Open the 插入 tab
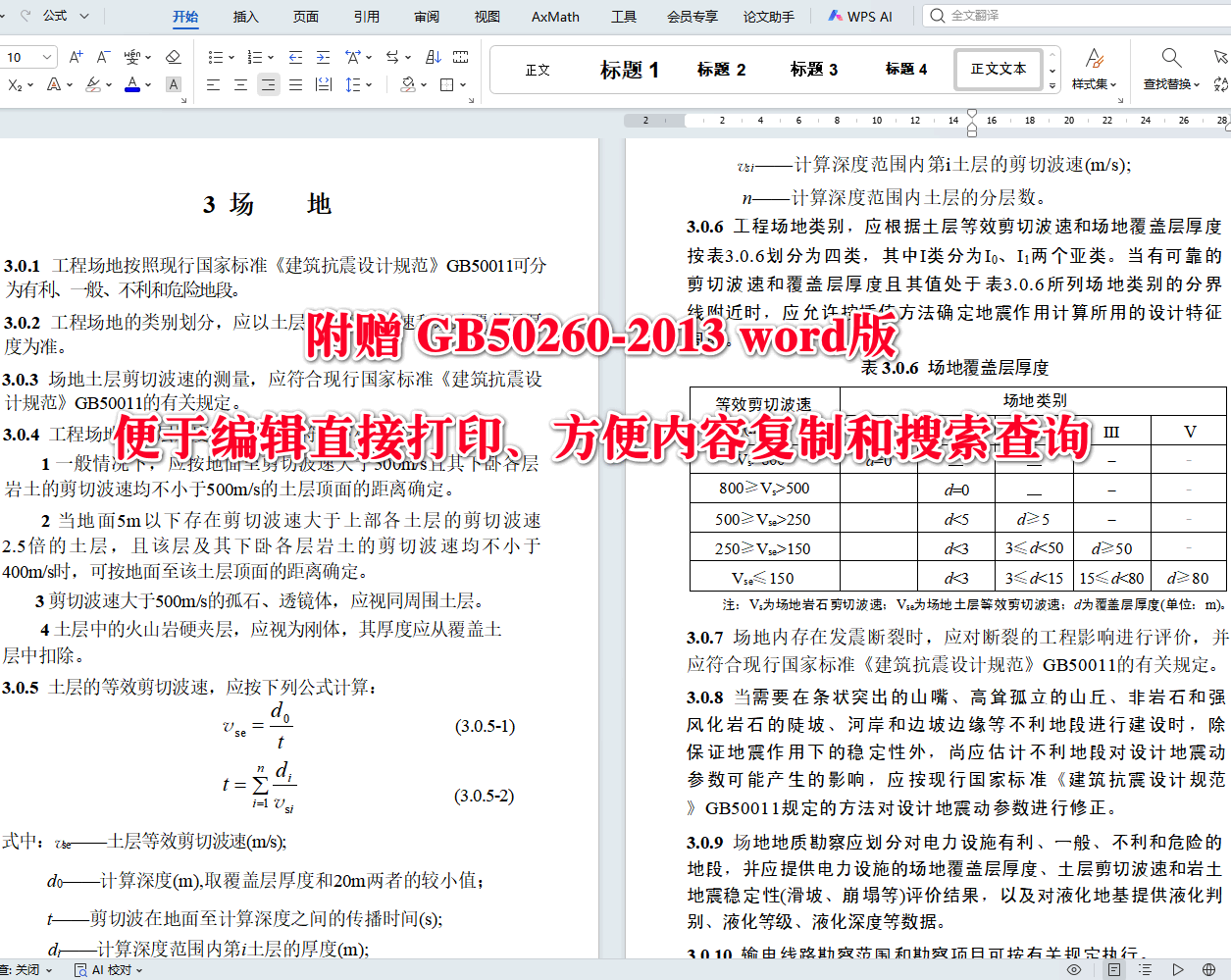The width and height of the screenshot is (1231, 980). [245, 17]
